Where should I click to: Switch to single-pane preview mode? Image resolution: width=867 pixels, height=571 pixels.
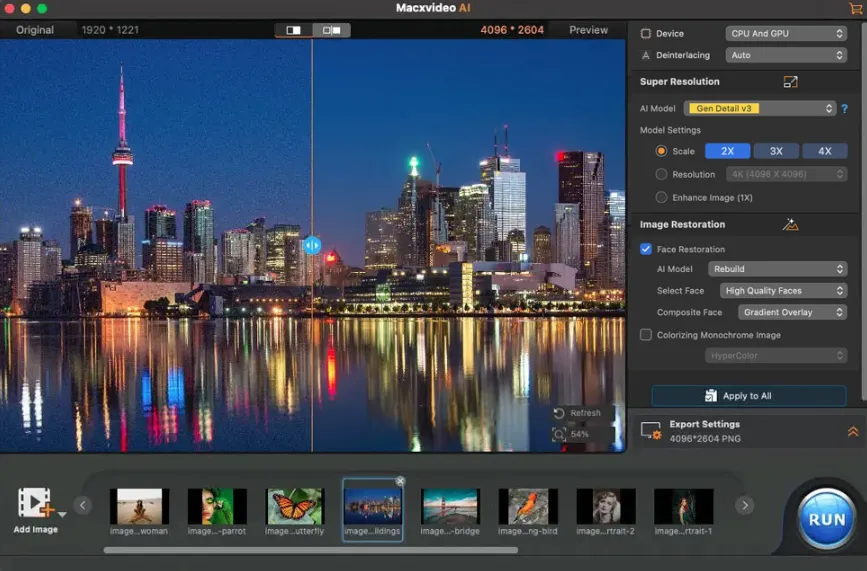point(294,30)
